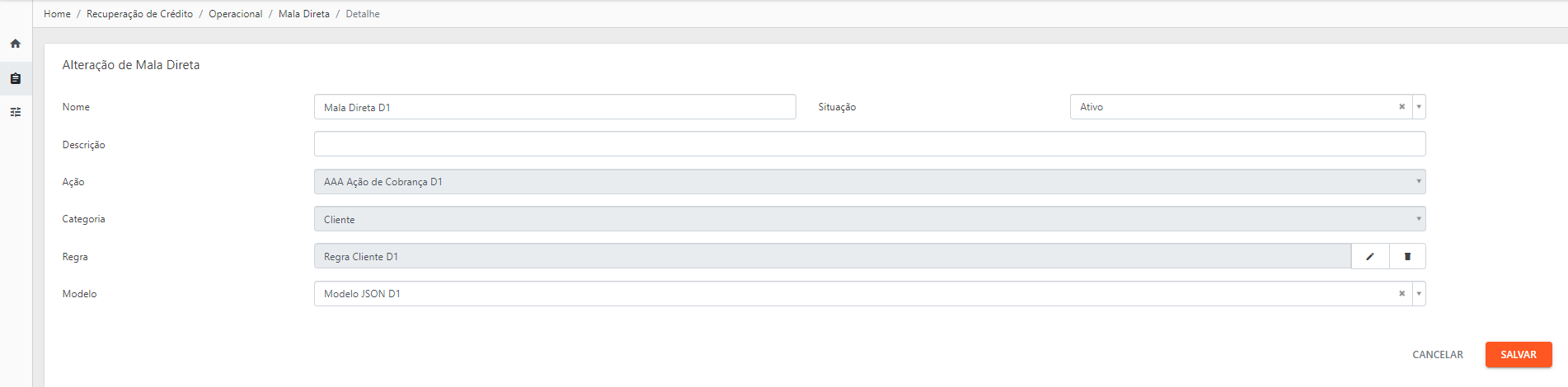Open the Categoria dropdown showing Cliente

(870, 219)
